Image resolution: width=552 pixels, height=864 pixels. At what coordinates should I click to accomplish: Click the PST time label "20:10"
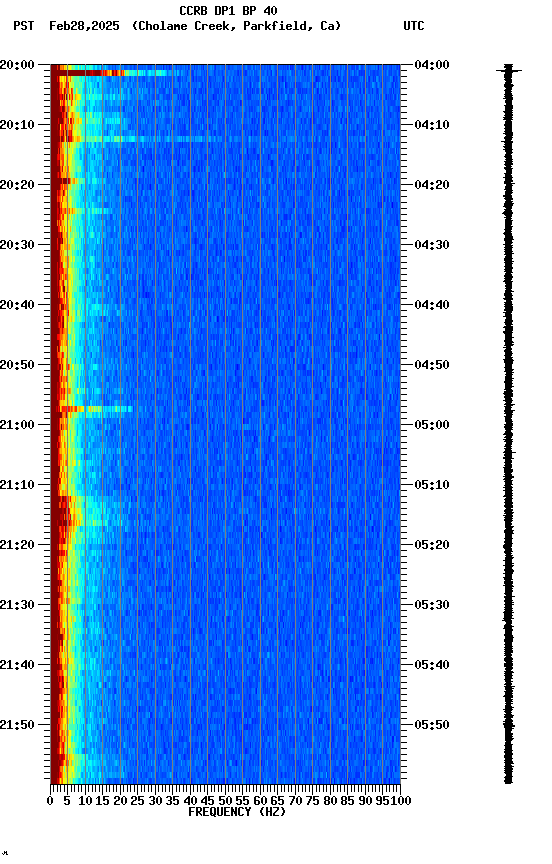(17, 125)
